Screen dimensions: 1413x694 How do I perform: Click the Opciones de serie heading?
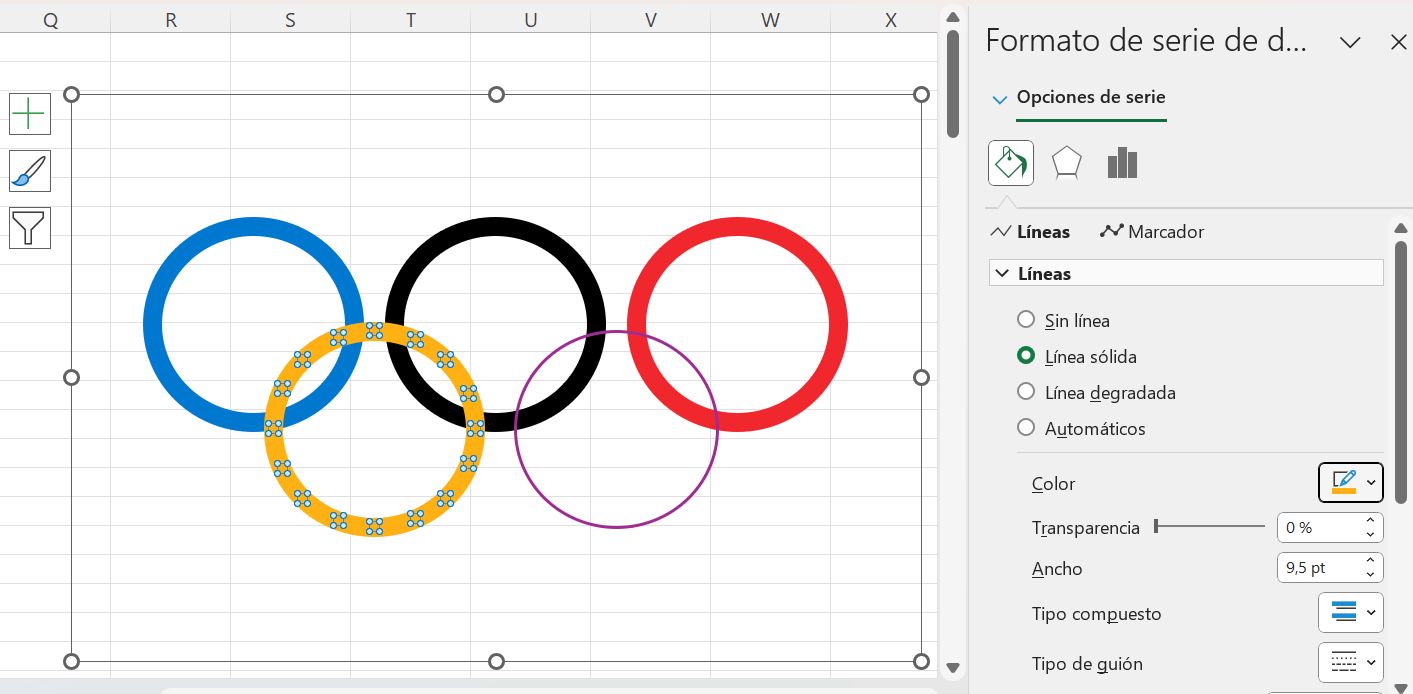coord(1091,97)
